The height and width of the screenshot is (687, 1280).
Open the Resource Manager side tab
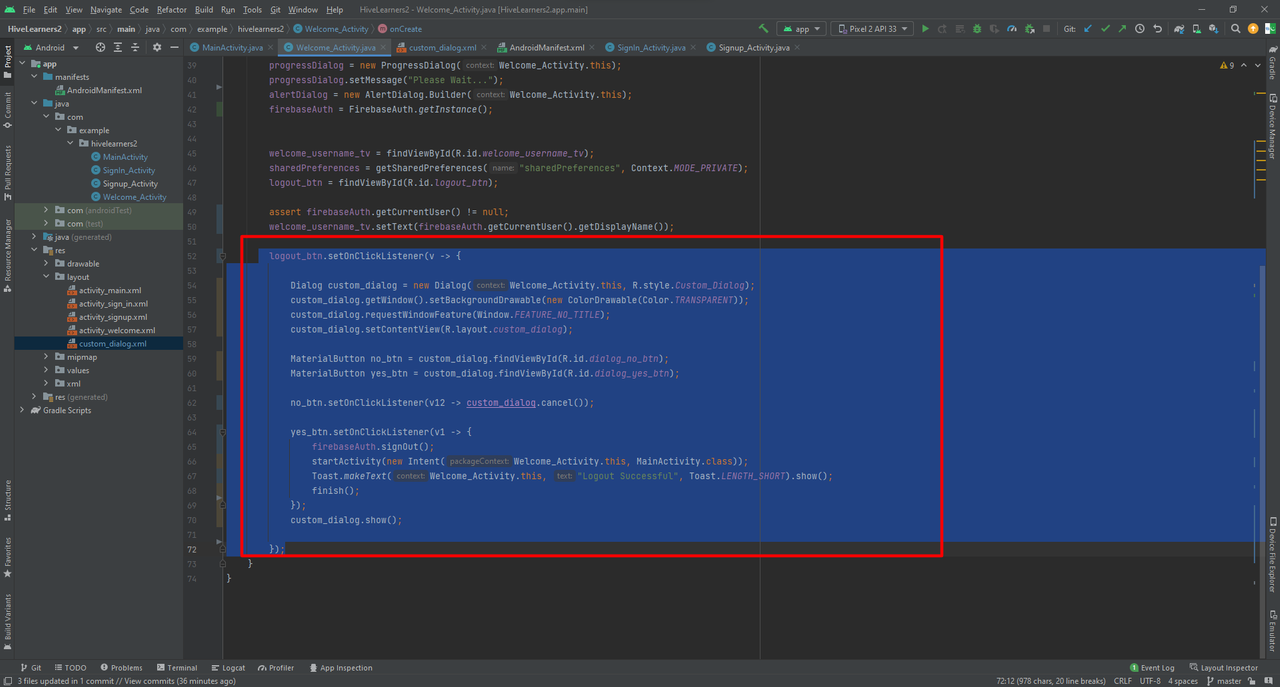pyautogui.click(x=7, y=256)
